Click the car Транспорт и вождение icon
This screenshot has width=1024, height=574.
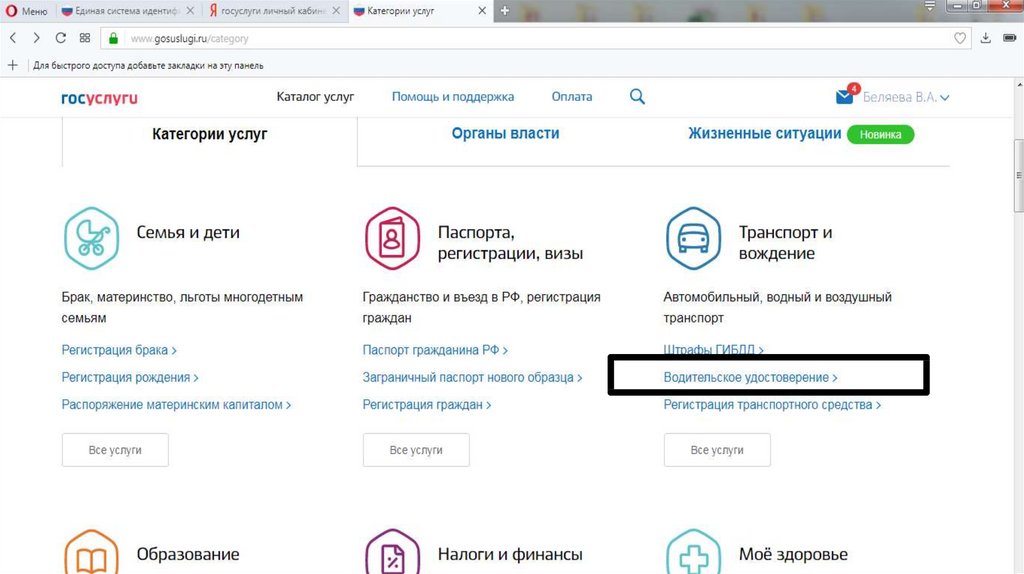(x=693, y=238)
